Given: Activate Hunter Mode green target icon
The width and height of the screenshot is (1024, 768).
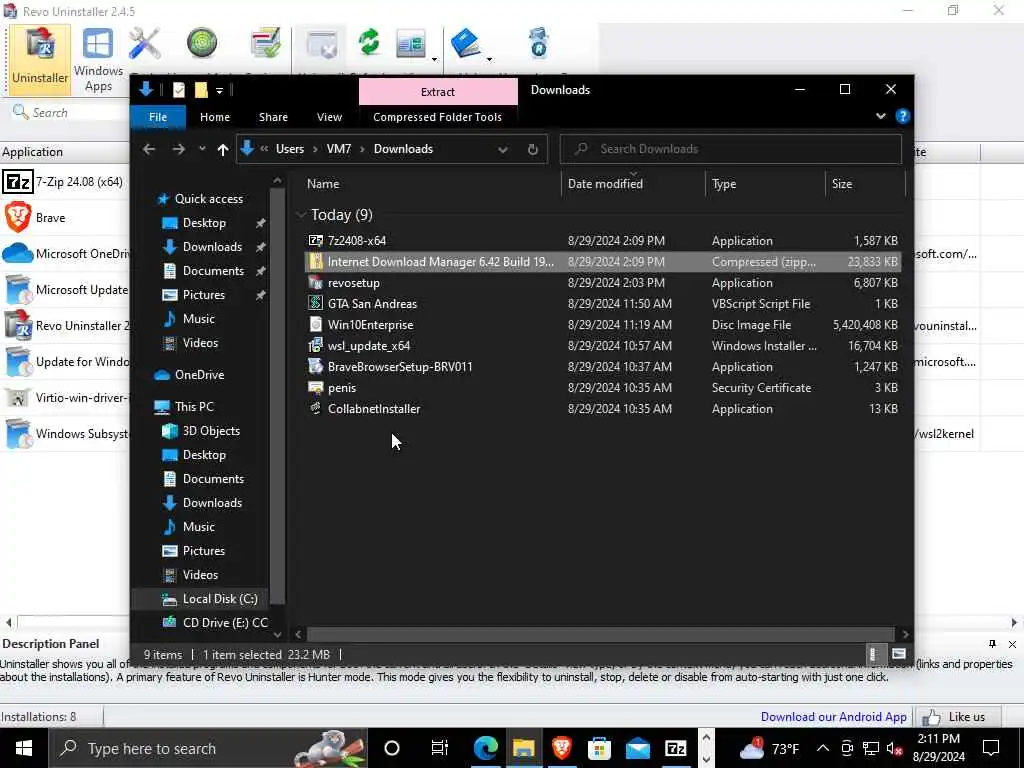Looking at the screenshot, I should click(x=202, y=43).
